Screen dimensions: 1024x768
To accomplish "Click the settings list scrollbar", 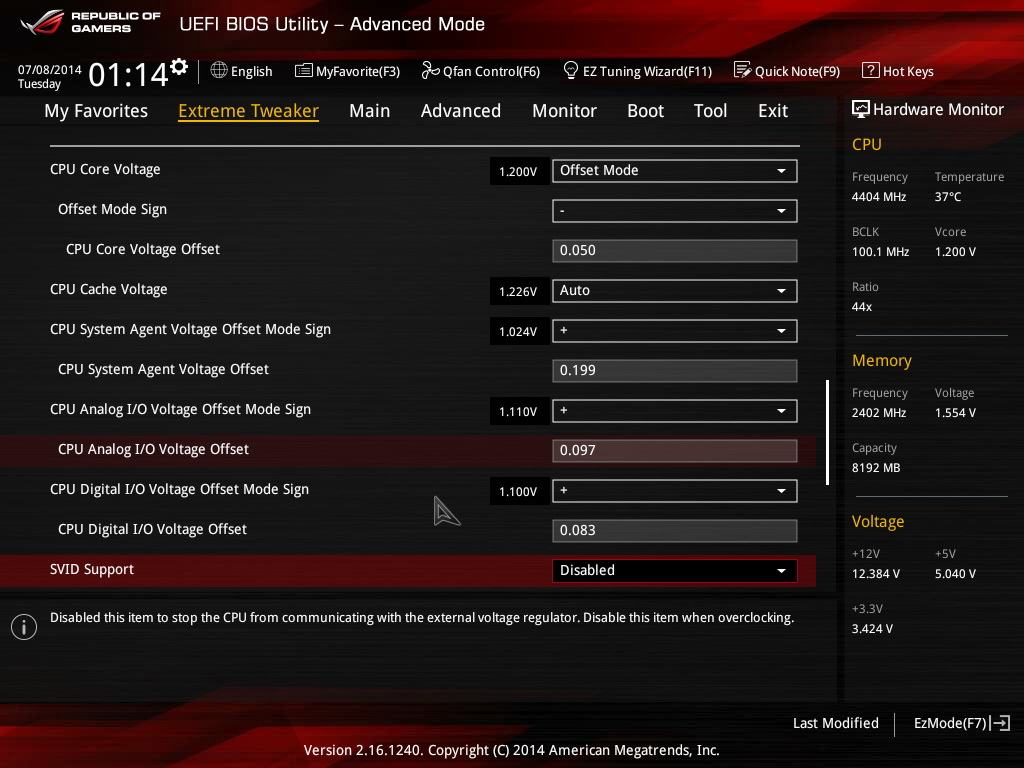I will (827, 432).
